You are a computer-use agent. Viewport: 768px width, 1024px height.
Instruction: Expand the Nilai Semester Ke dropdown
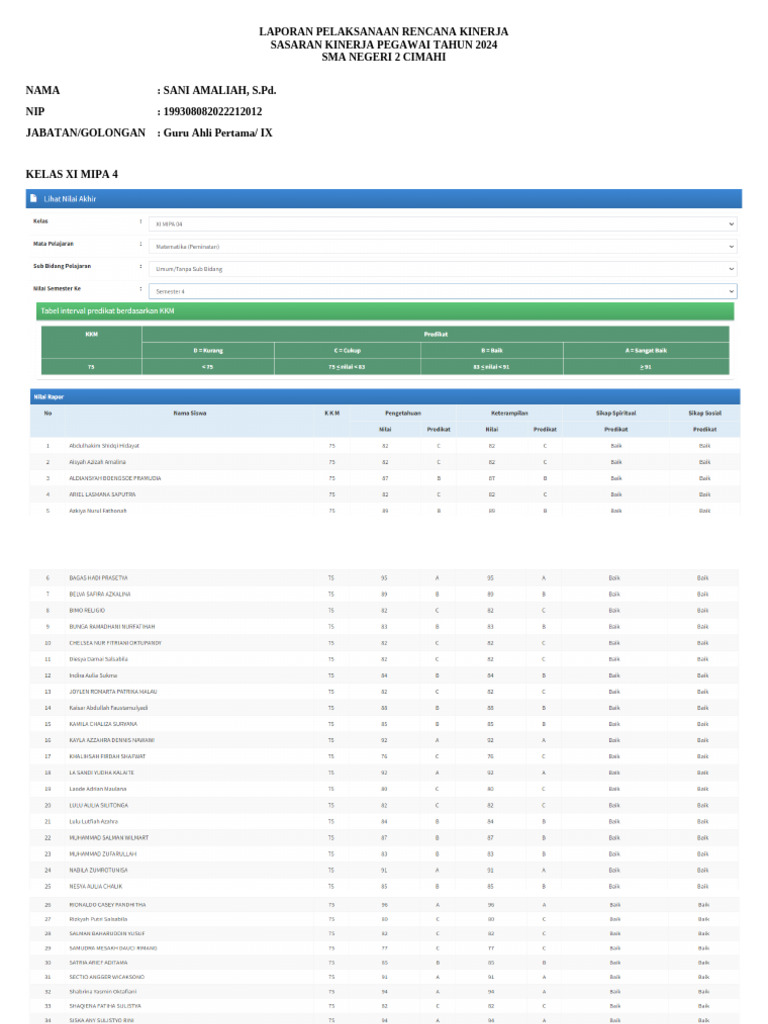coord(443,291)
